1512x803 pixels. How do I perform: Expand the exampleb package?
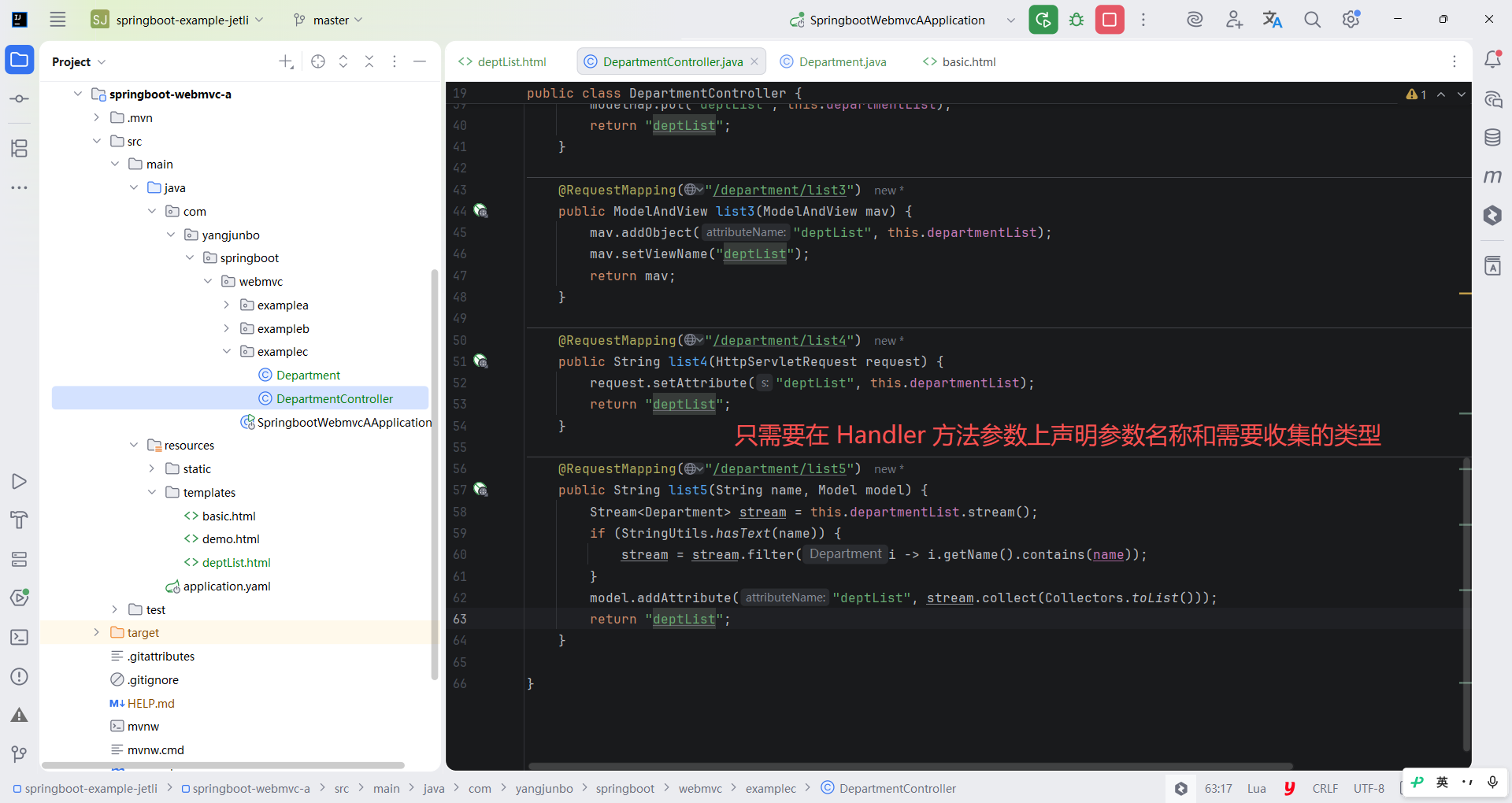tap(226, 328)
